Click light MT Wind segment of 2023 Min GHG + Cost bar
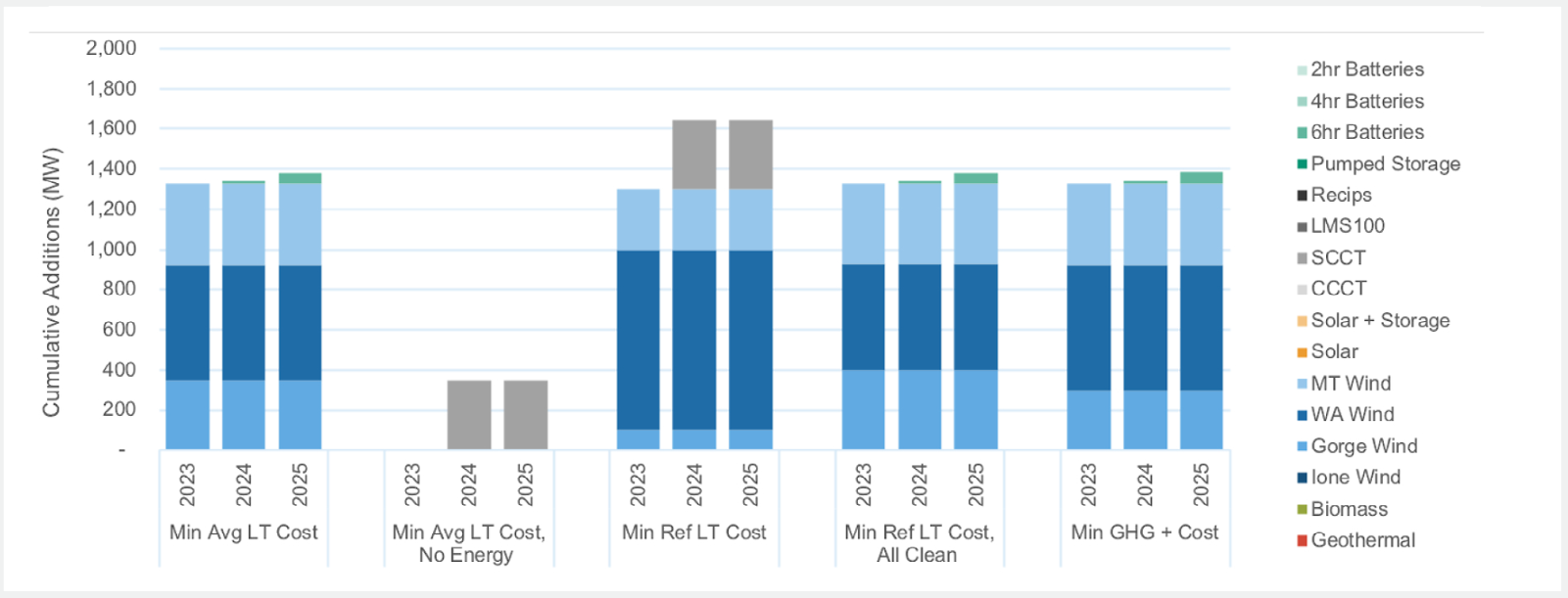The image size is (1568, 598). [x=1089, y=225]
